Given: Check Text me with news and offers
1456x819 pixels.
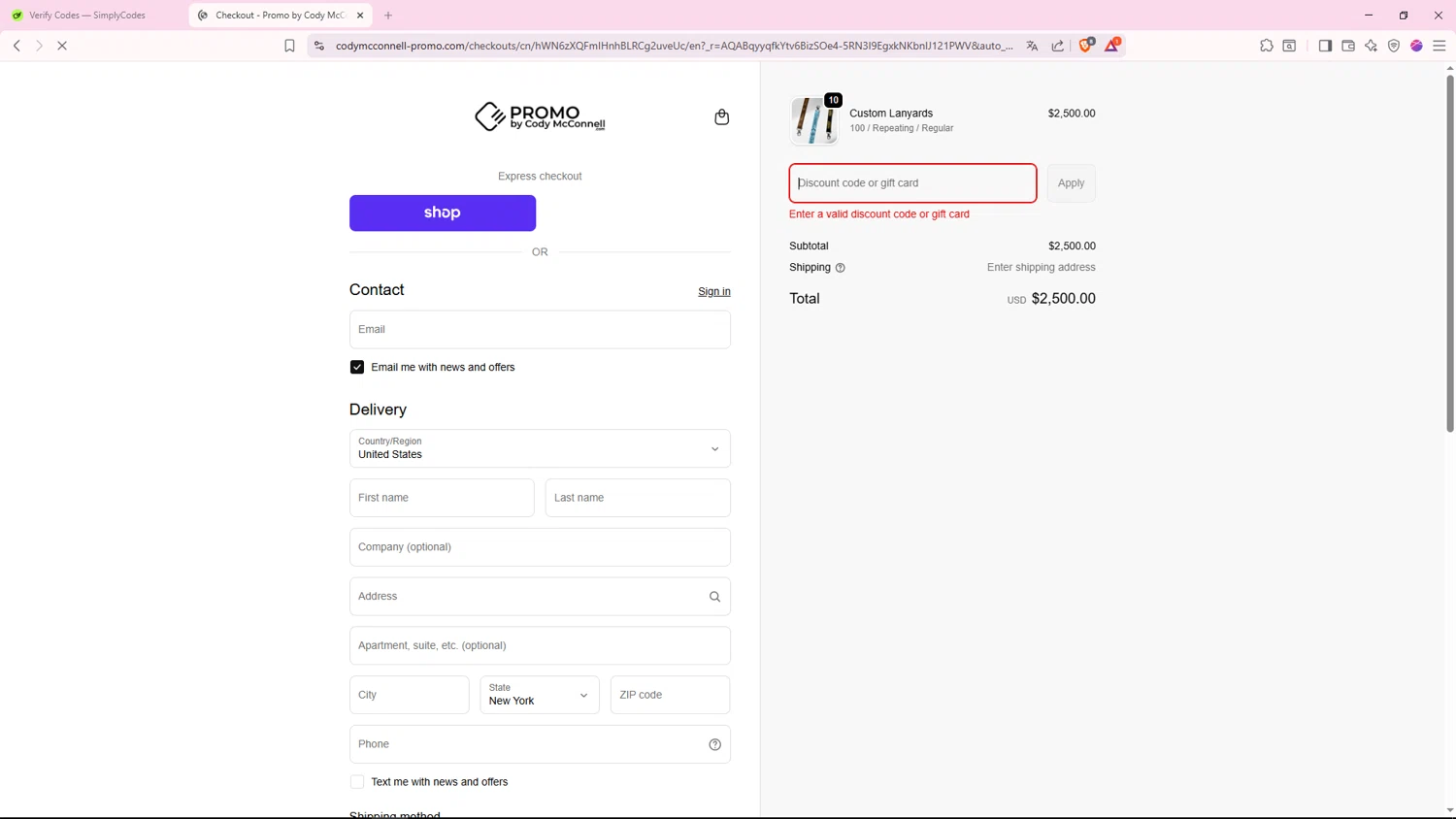Looking at the screenshot, I should (357, 782).
